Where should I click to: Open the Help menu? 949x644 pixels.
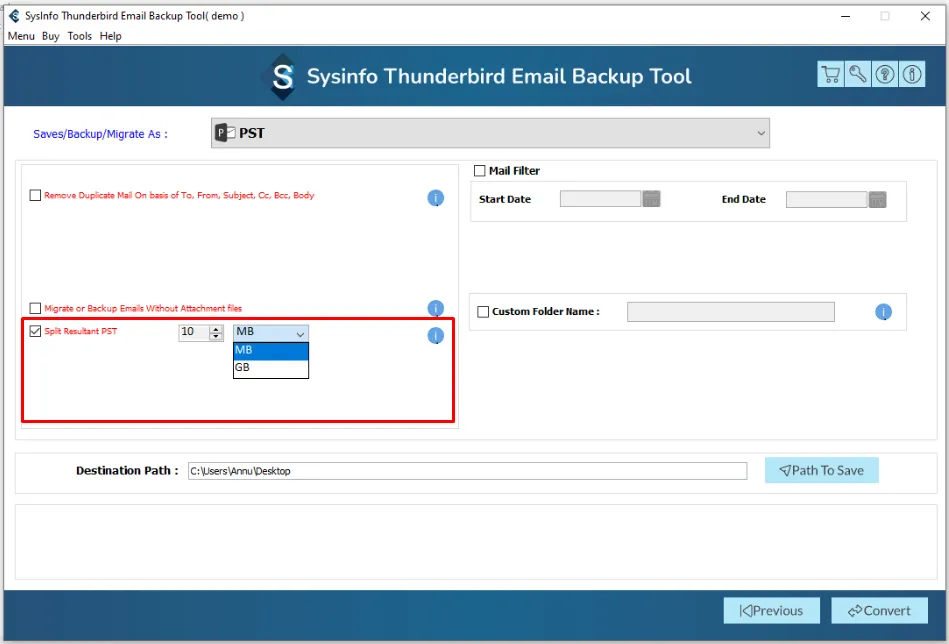111,36
